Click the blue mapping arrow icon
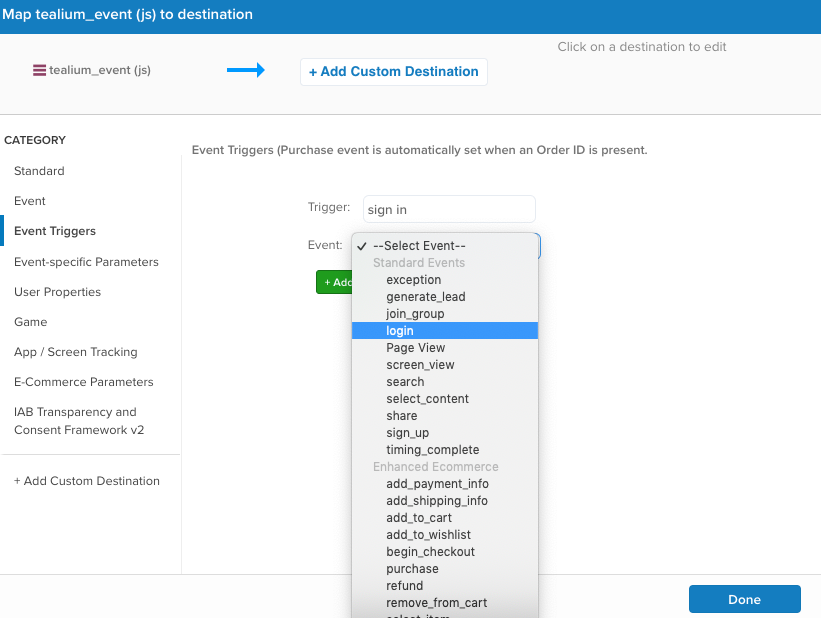This screenshot has height=619, width=821. click(245, 70)
